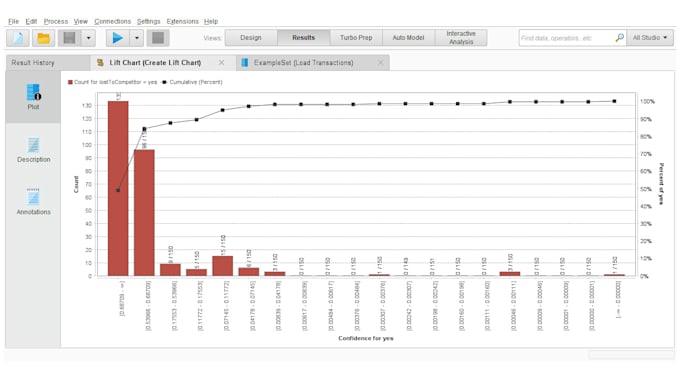Open the Process menu
Viewport: 680px width, 365px height.
(x=56, y=21)
